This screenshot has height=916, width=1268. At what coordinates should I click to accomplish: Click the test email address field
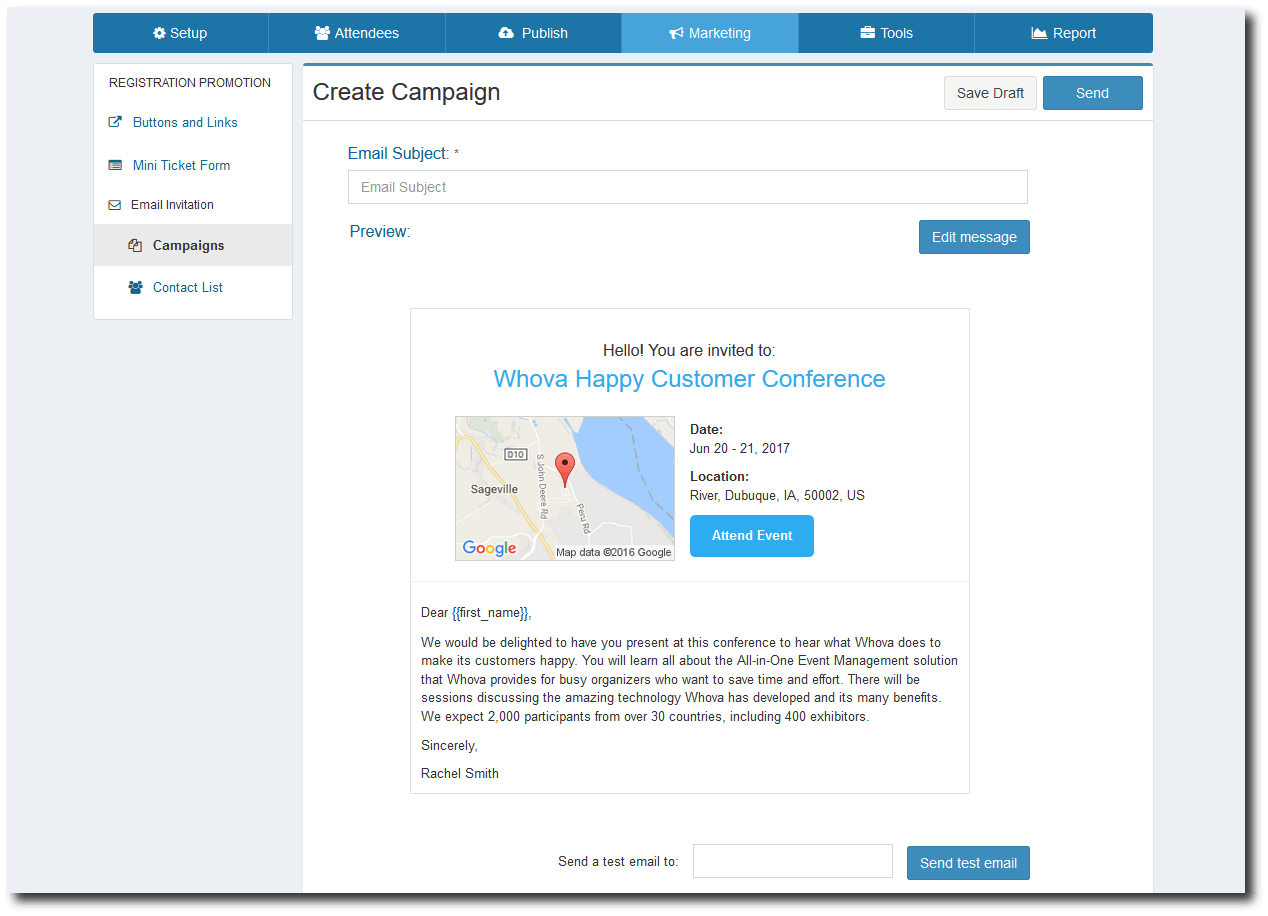point(792,861)
